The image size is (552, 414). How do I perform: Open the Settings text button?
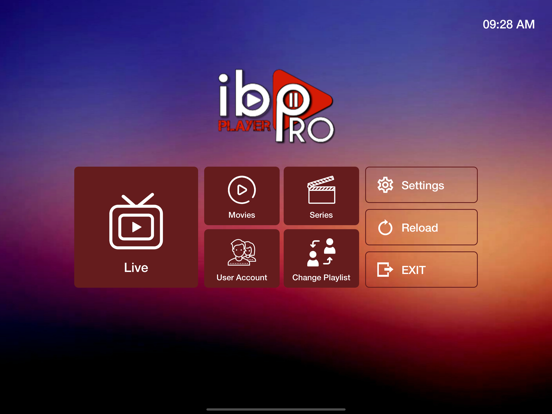(x=422, y=185)
